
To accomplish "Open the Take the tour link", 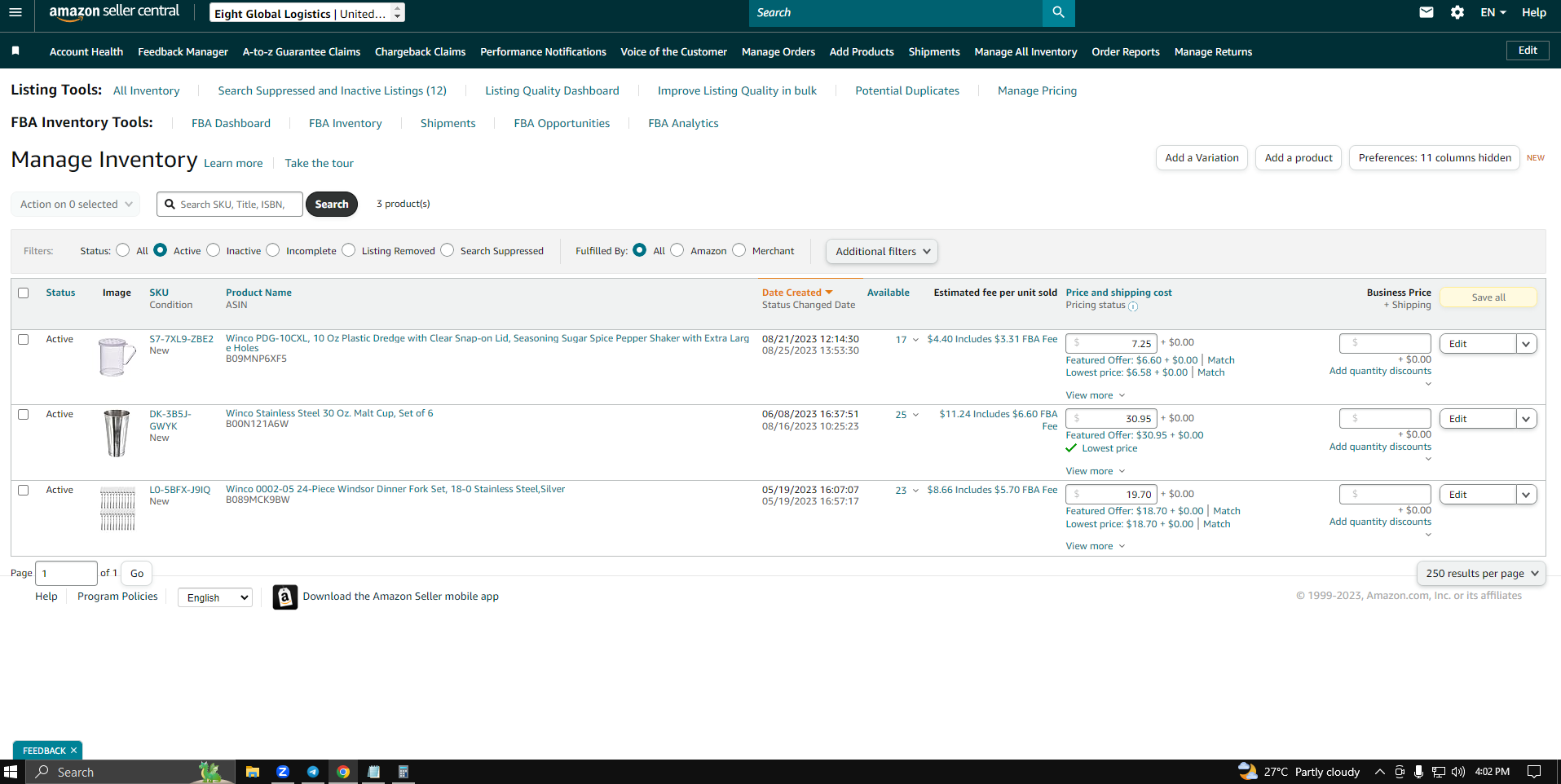I will (x=320, y=163).
